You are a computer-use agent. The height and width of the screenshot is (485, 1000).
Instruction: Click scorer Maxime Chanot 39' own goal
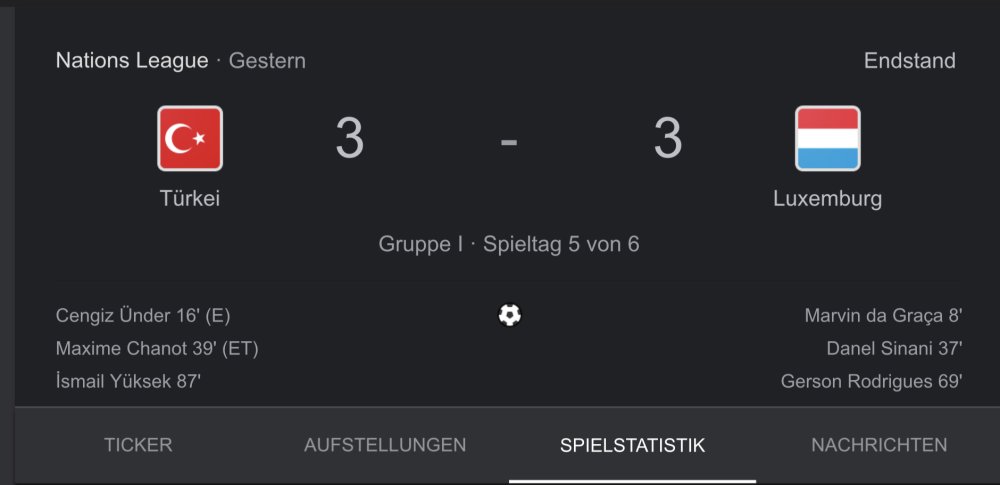(157, 348)
